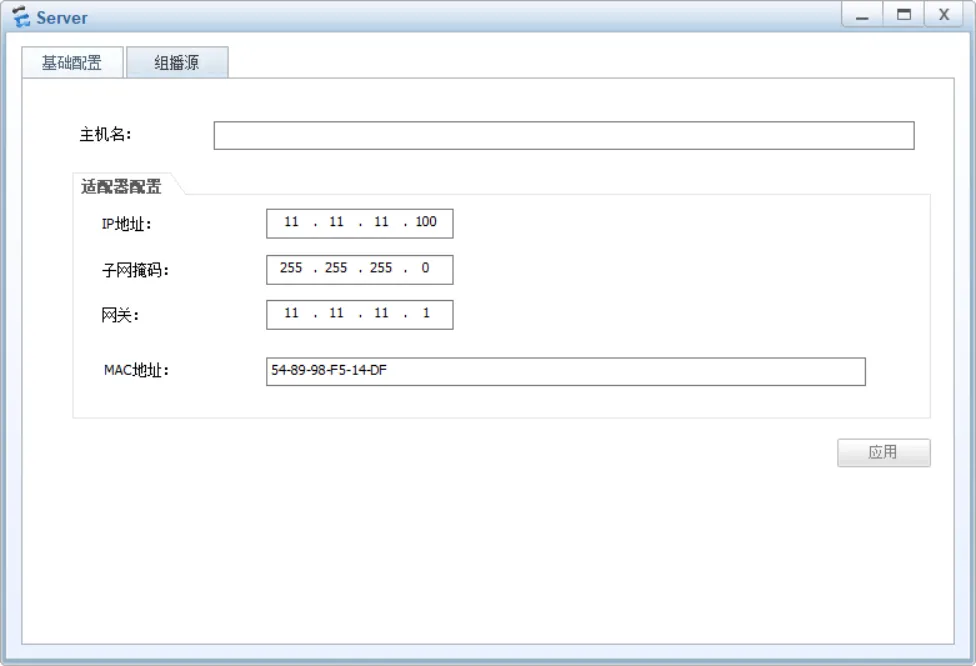Click the 适配器配置 group label
The image size is (976, 666).
[x=121, y=186]
